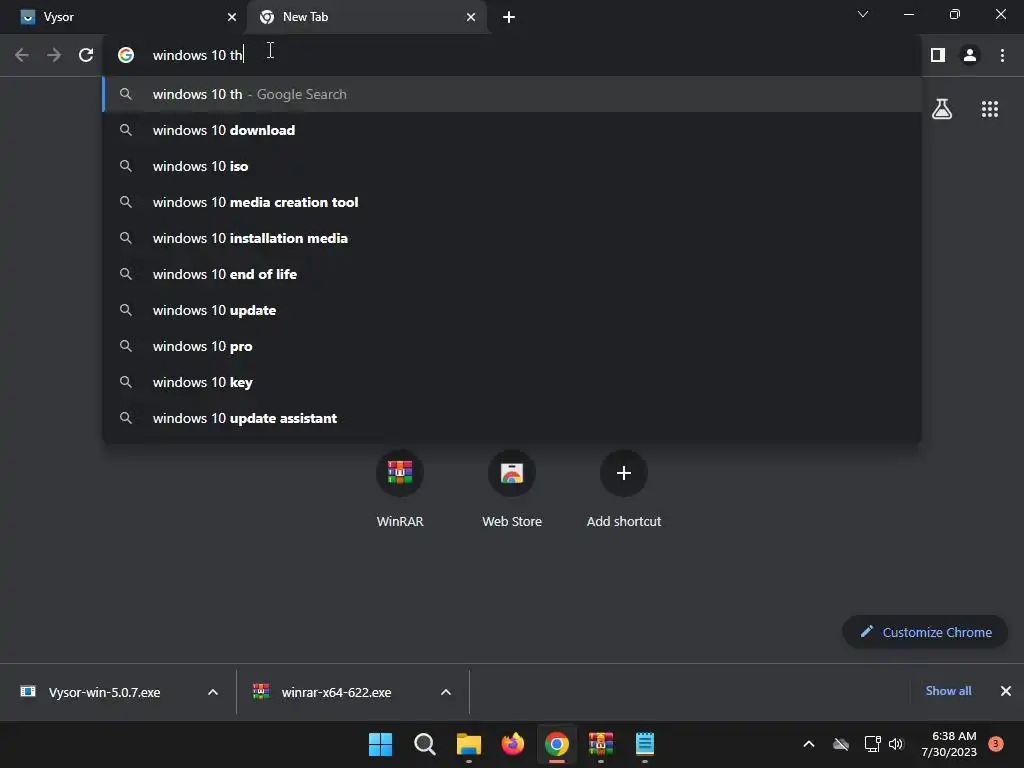Open downloaded Vysor-win-5.0.7.exe file
The image size is (1024, 768).
pyautogui.click(x=104, y=692)
